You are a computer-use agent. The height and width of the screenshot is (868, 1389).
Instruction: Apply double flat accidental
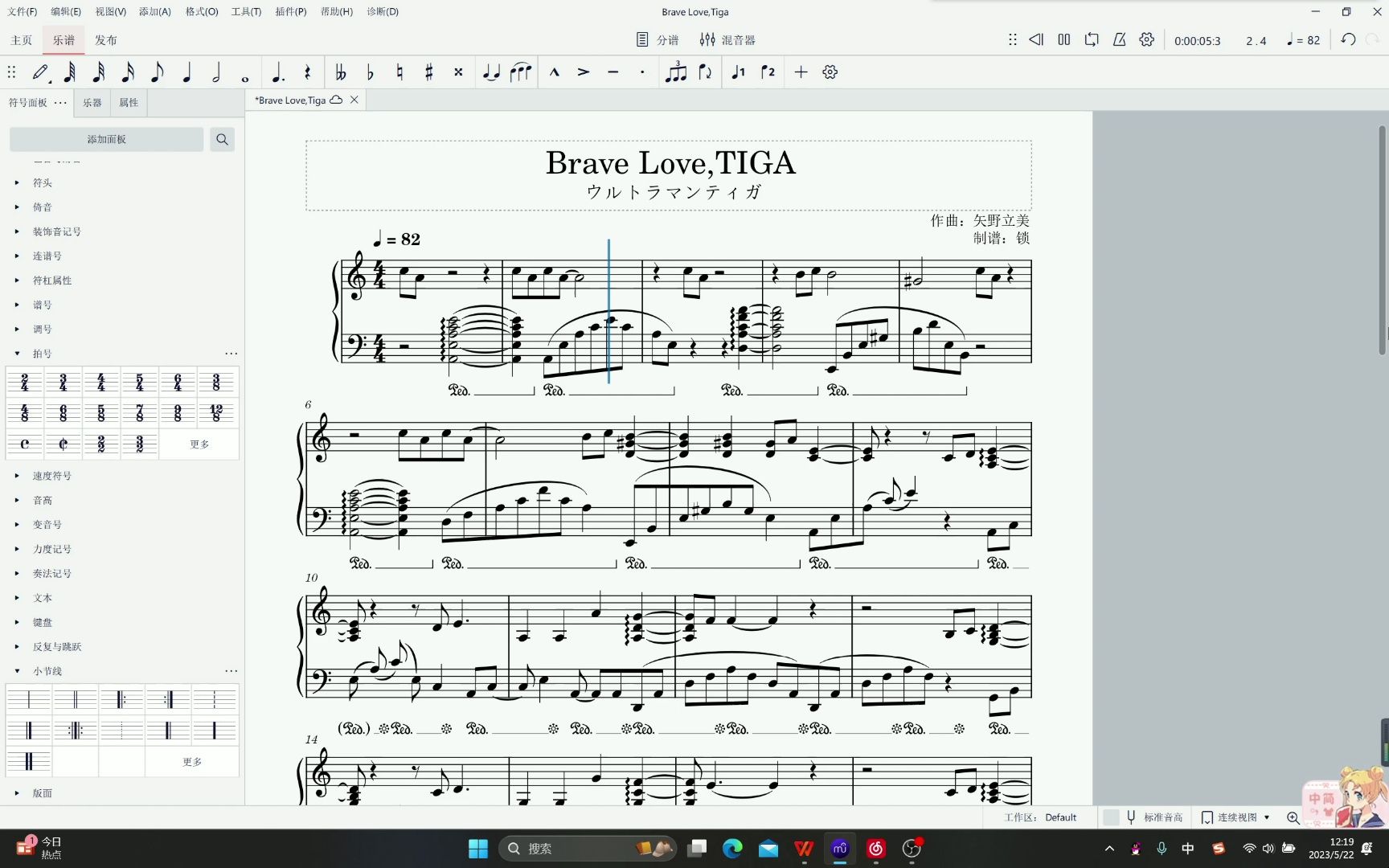point(341,72)
